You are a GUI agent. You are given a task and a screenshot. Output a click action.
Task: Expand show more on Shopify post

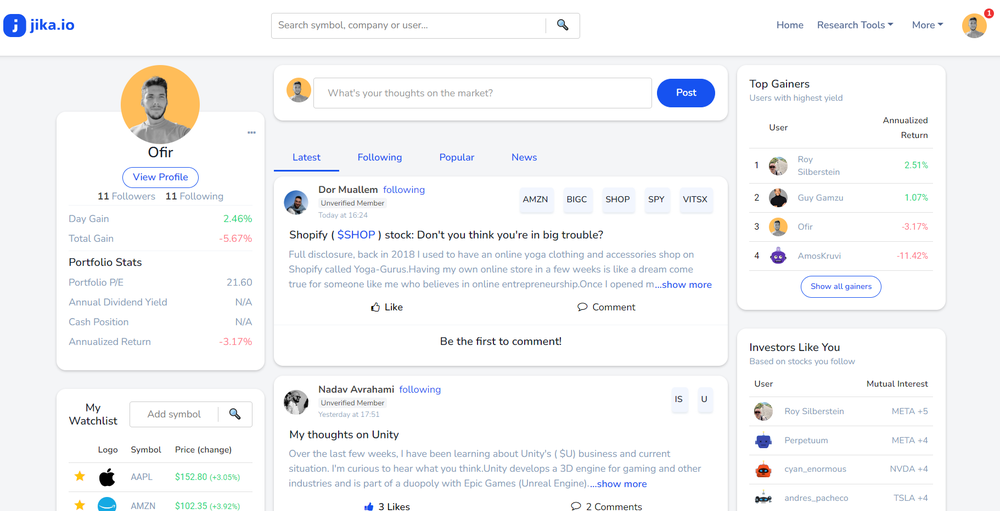(683, 285)
